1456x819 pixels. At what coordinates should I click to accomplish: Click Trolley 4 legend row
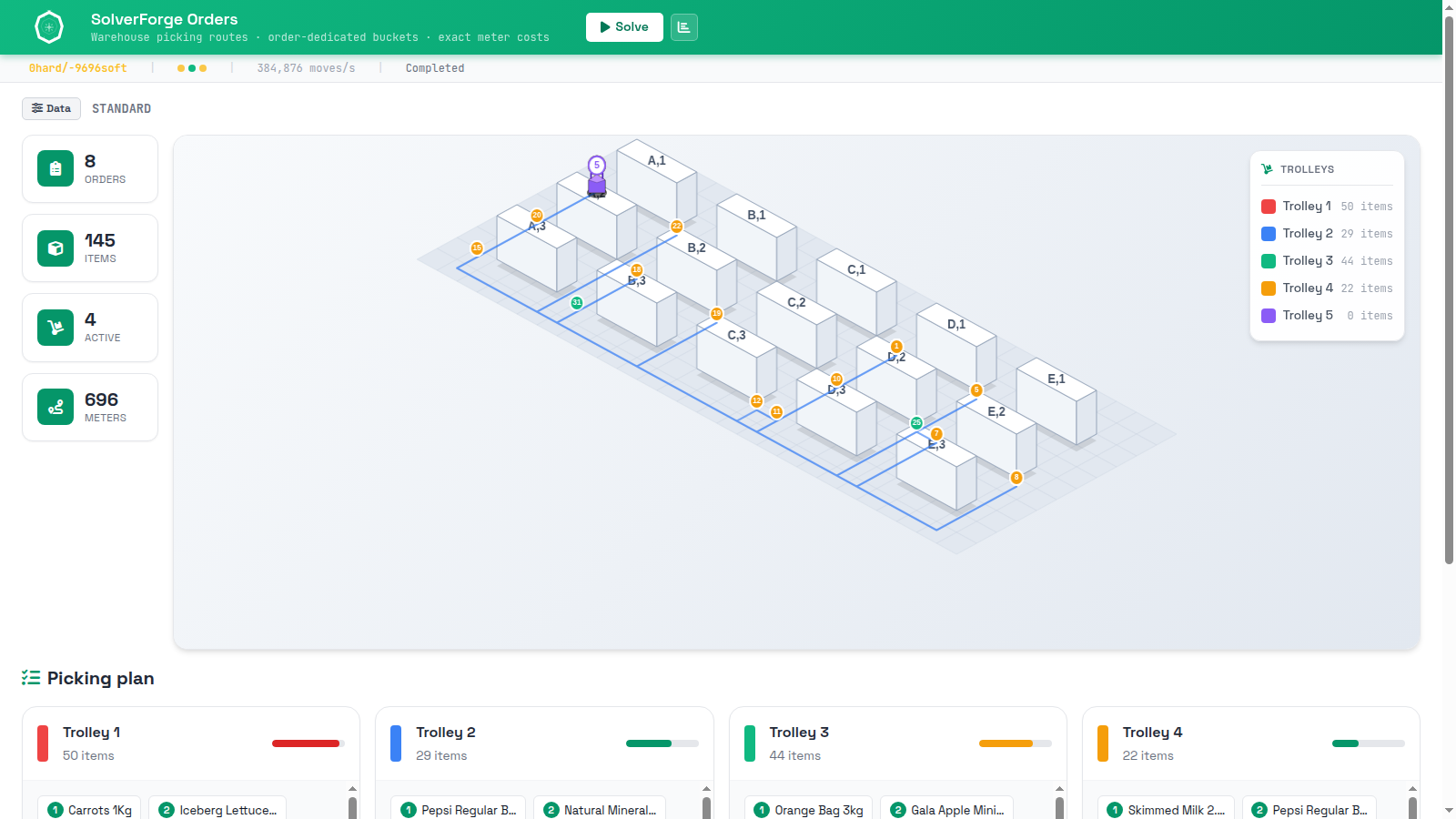click(1327, 288)
